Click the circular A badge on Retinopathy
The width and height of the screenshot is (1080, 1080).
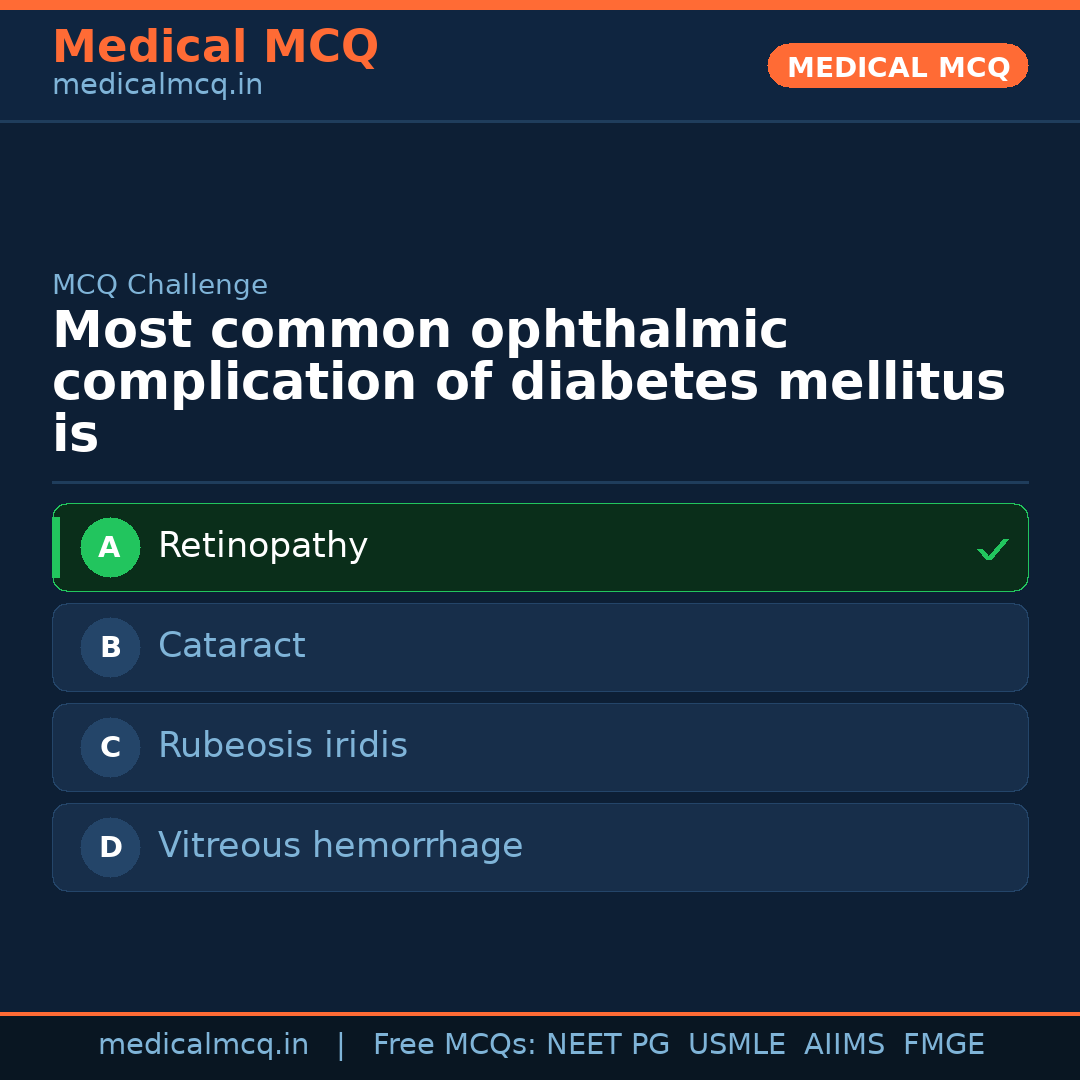click(110, 547)
